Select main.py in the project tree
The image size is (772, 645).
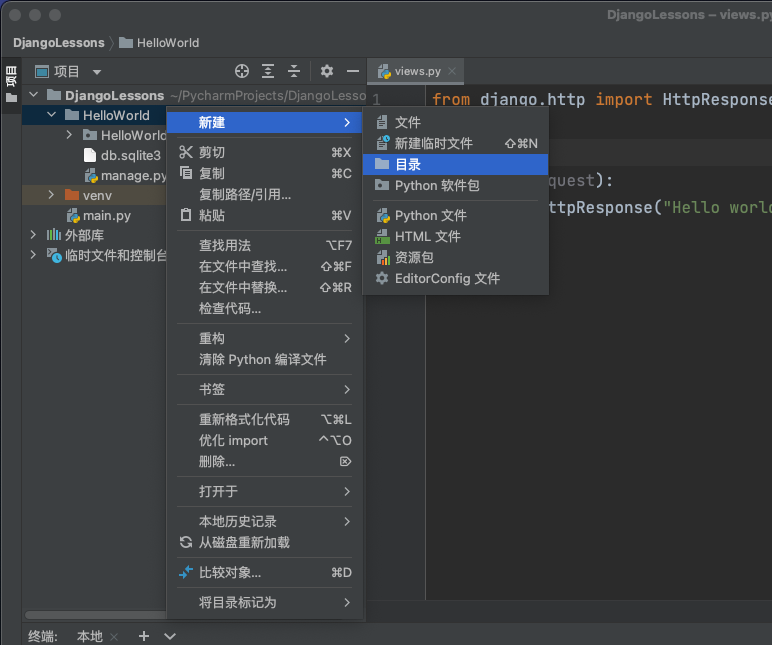point(106,215)
